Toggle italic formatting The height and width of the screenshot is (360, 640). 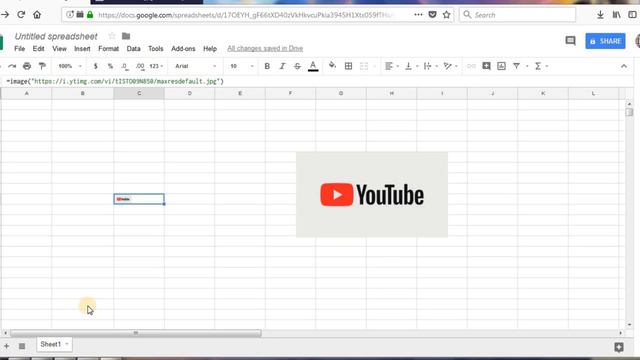tap(282, 66)
